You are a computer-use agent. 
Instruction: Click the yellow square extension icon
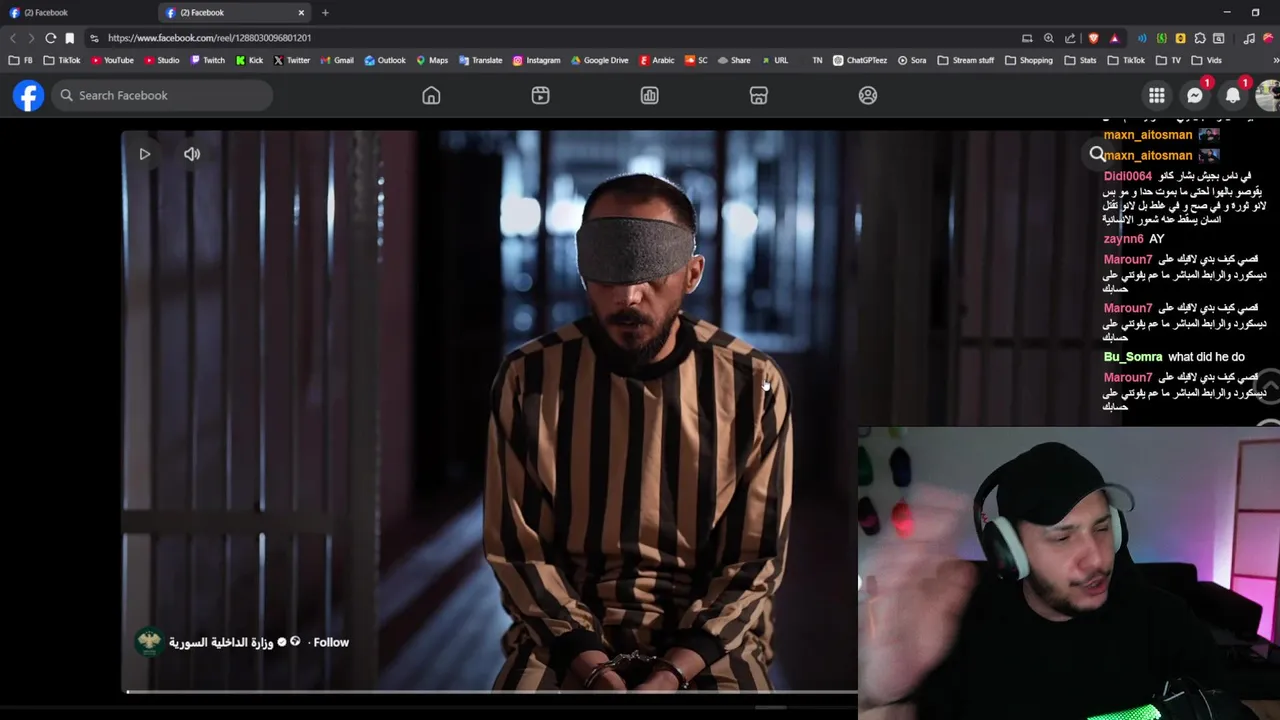(x=1181, y=38)
